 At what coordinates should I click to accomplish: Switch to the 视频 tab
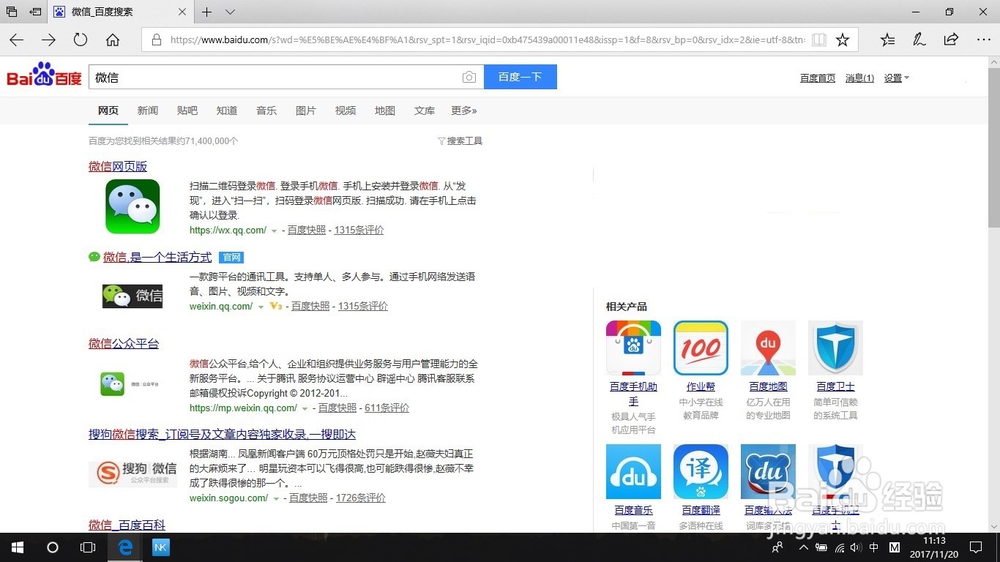tap(345, 110)
